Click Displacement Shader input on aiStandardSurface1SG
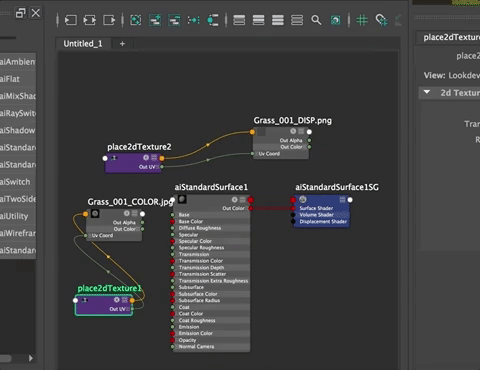480x370 pixels. click(293, 222)
